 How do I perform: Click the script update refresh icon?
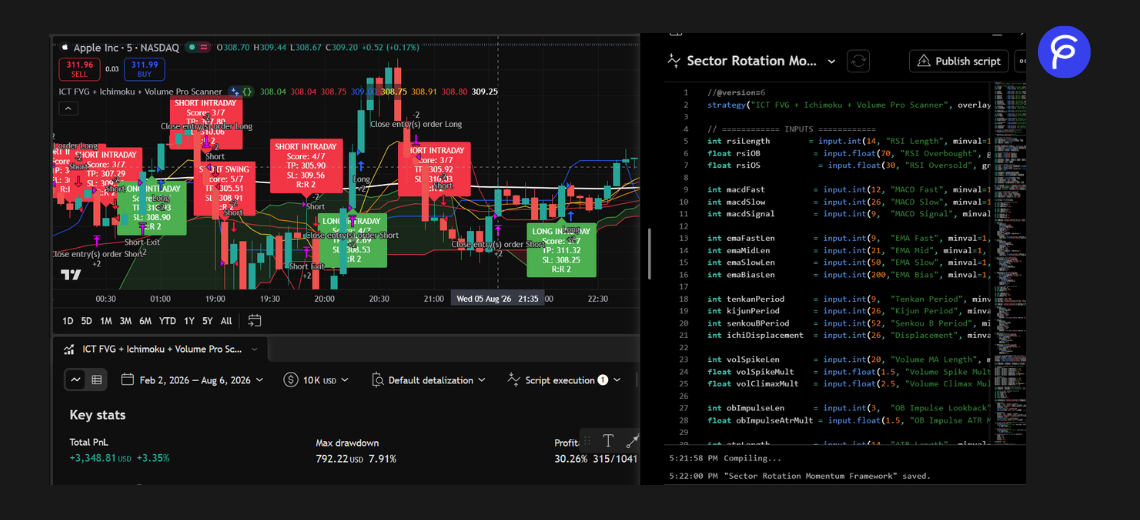[859, 61]
